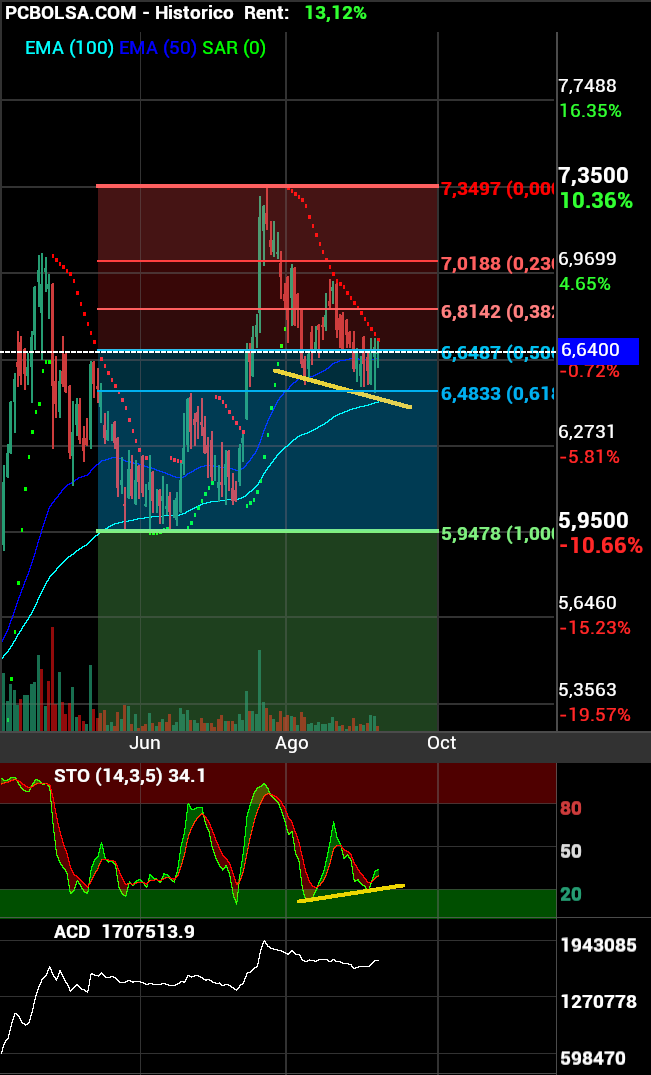651x1075 pixels.
Task: Select the green 5,9478 Fibonacci base label
Action: click(x=497, y=534)
